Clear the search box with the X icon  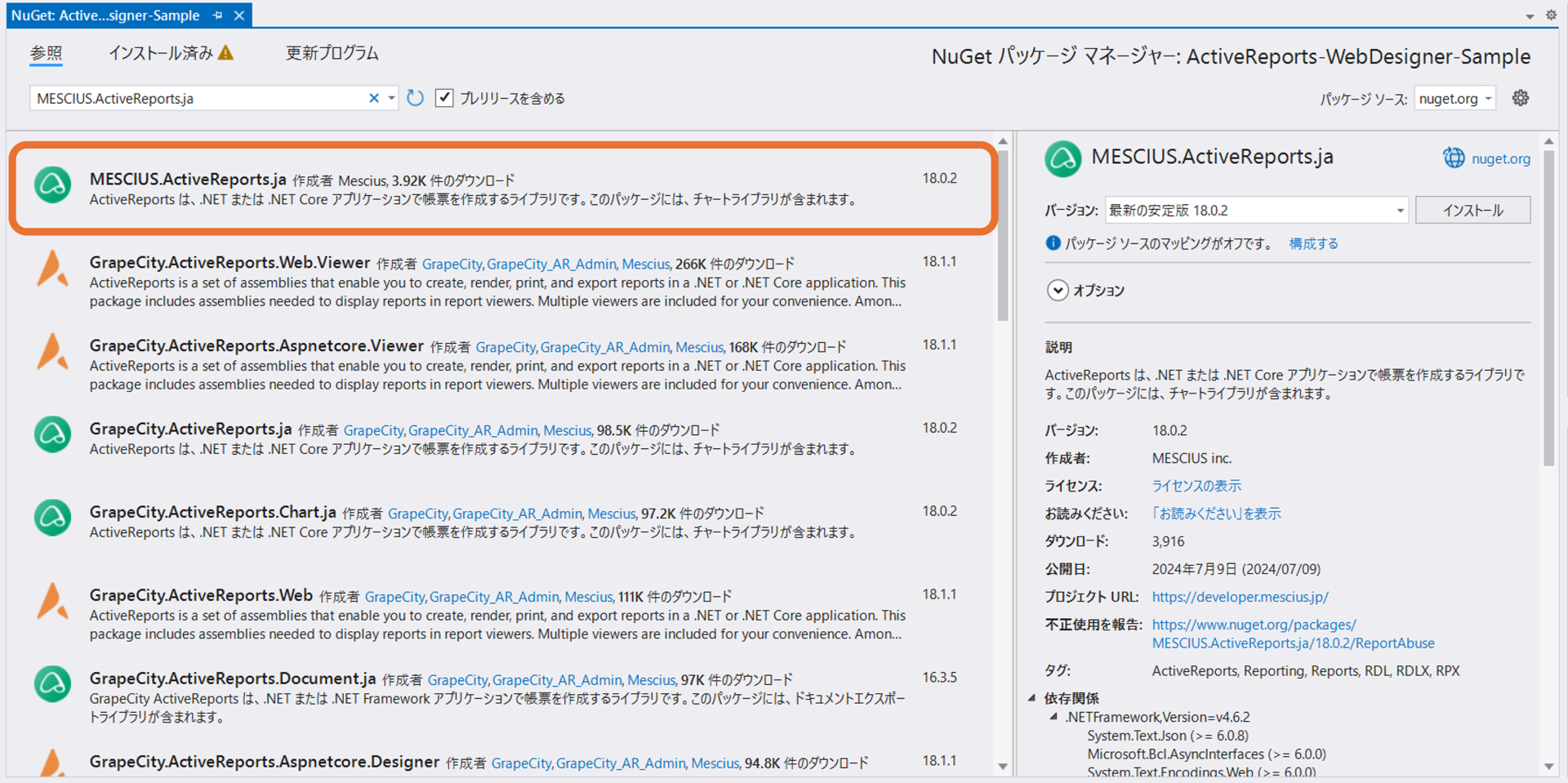(x=374, y=98)
